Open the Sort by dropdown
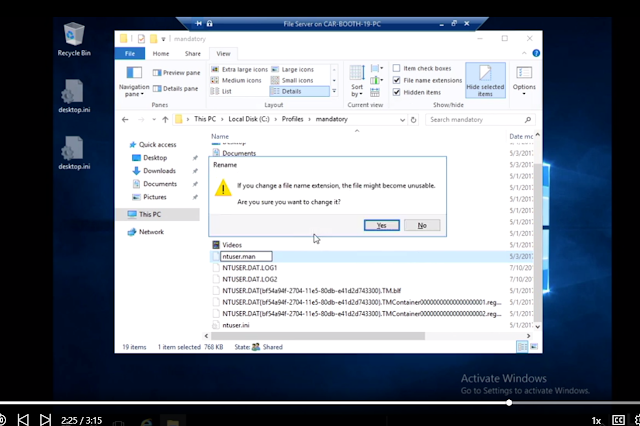This screenshot has width=640, height=426. (x=357, y=82)
